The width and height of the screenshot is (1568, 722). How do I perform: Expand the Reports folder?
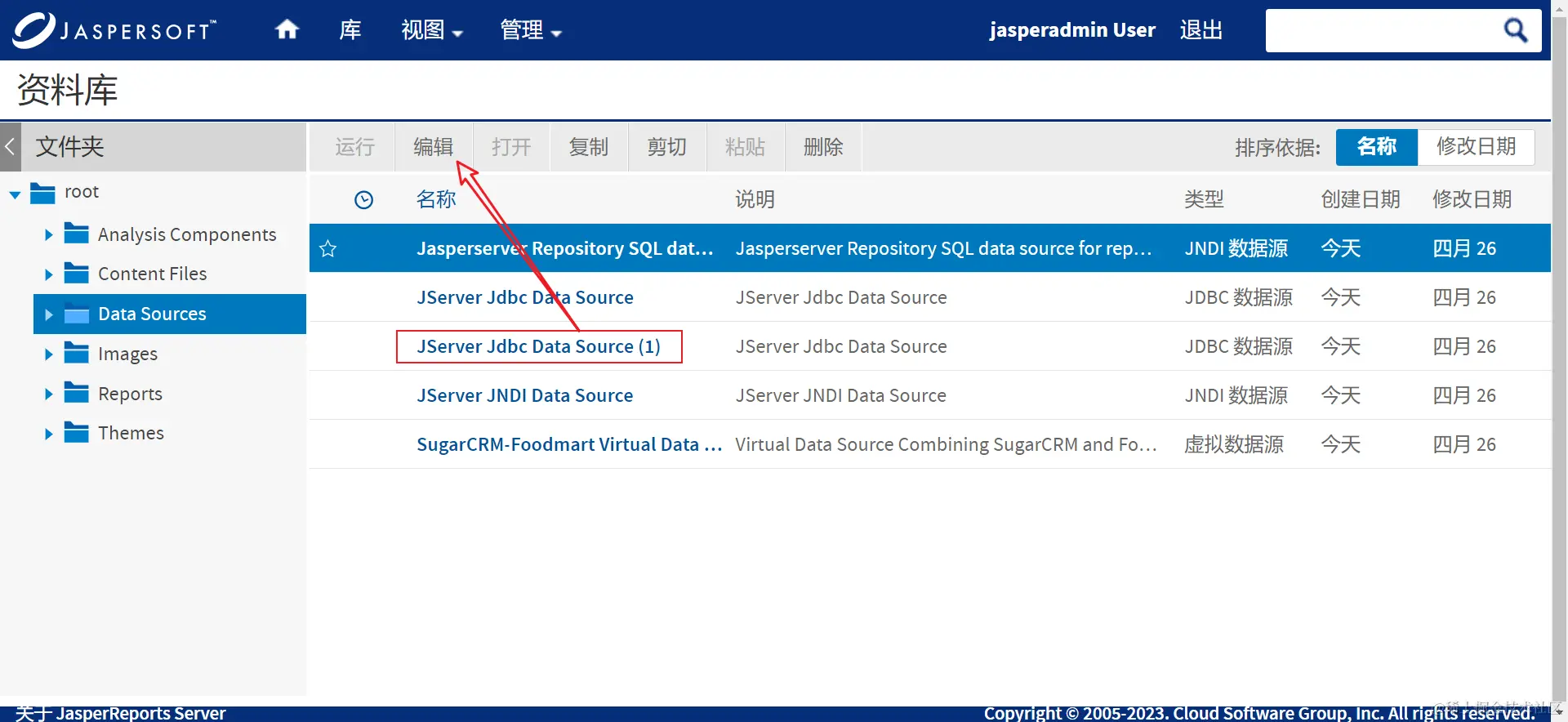click(x=48, y=394)
